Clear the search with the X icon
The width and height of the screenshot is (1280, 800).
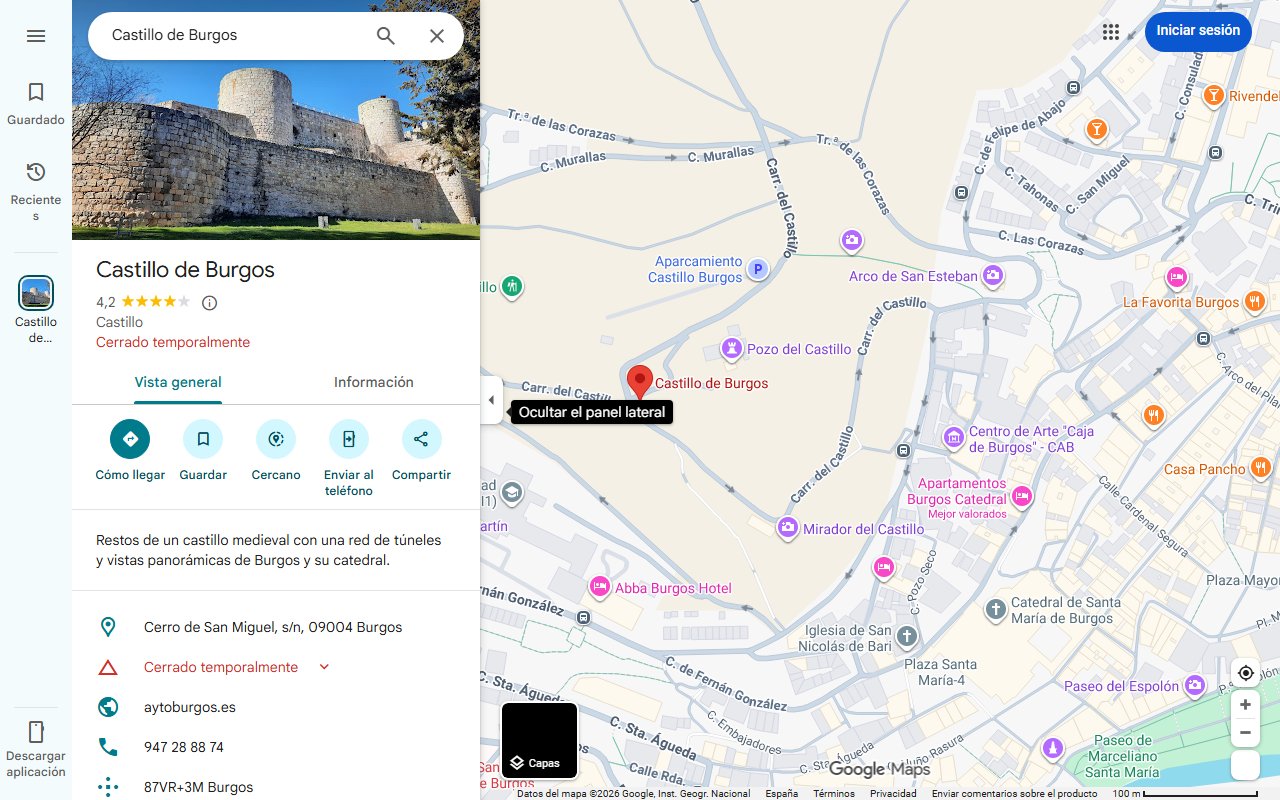pyautogui.click(x=437, y=35)
